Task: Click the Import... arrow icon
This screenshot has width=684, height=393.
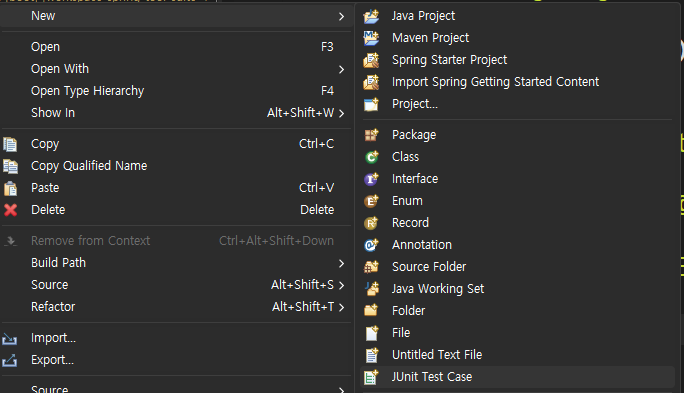Action: 10,338
